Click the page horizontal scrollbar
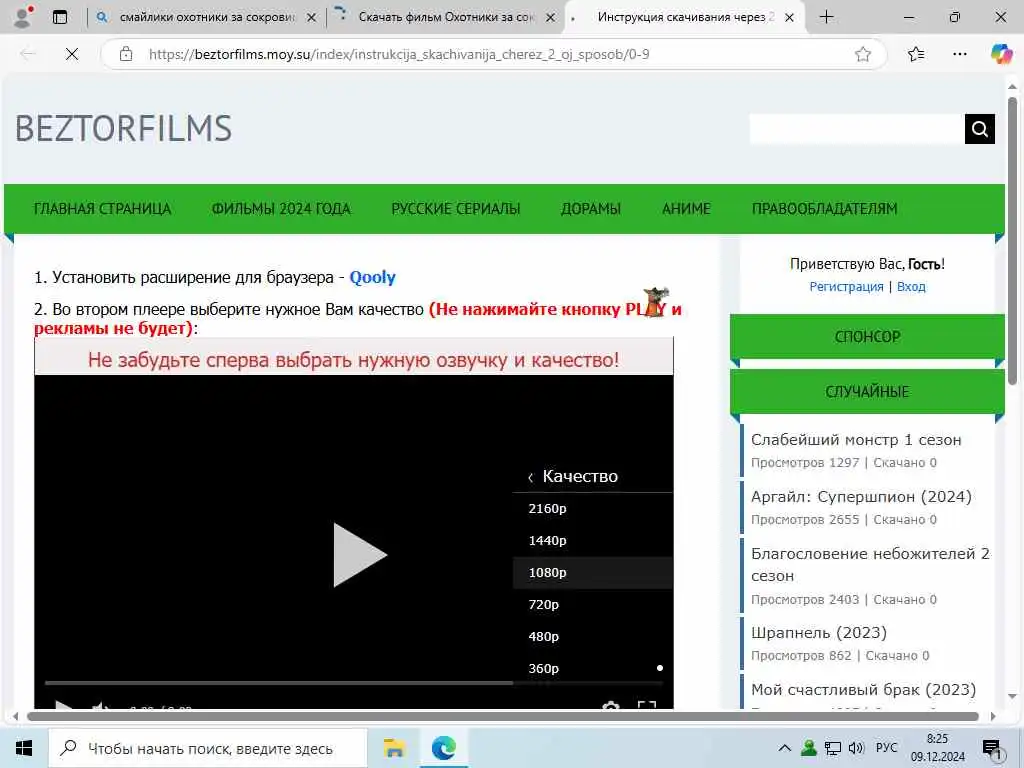 click(x=503, y=716)
